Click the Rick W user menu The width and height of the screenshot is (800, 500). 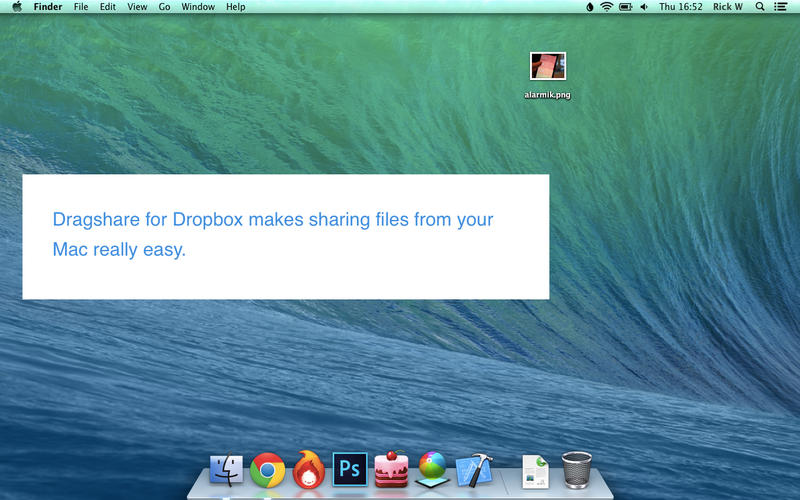[728, 7]
